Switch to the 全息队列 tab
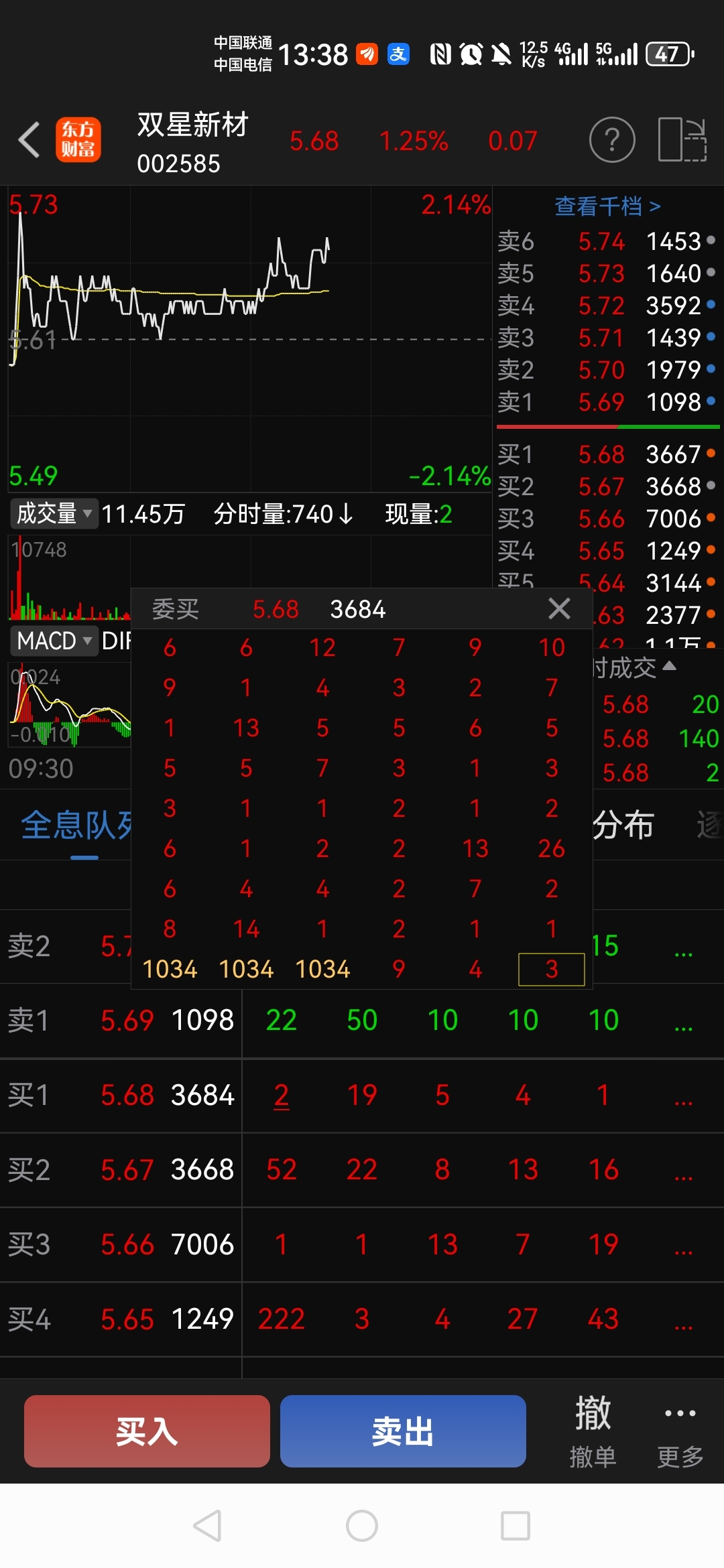This screenshot has width=724, height=1568. click(x=77, y=825)
